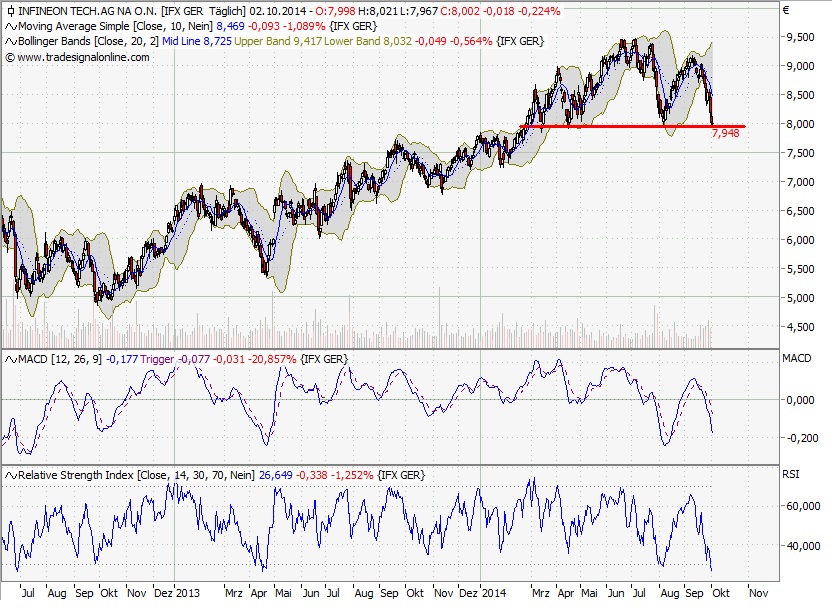Screen dimensions: 832x614
Task: Click the 5,500 price axis label
Action: tap(800, 269)
